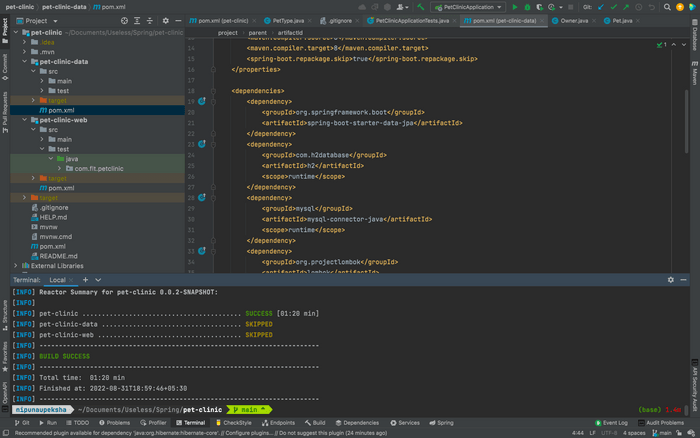Image resolution: width=700 pixels, height=438 pixels.
Task: Click the editor vertical scrollbar
Action: pos(687,121)
